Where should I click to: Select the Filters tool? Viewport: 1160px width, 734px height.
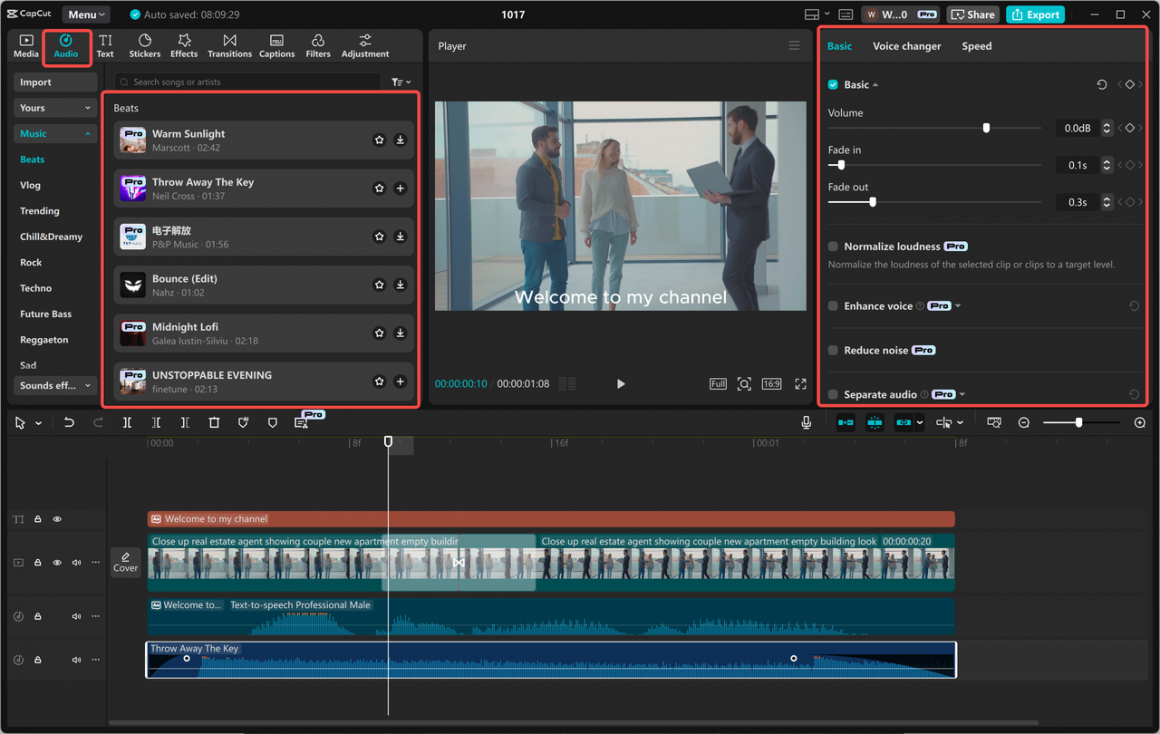click(x=318, y=45)
